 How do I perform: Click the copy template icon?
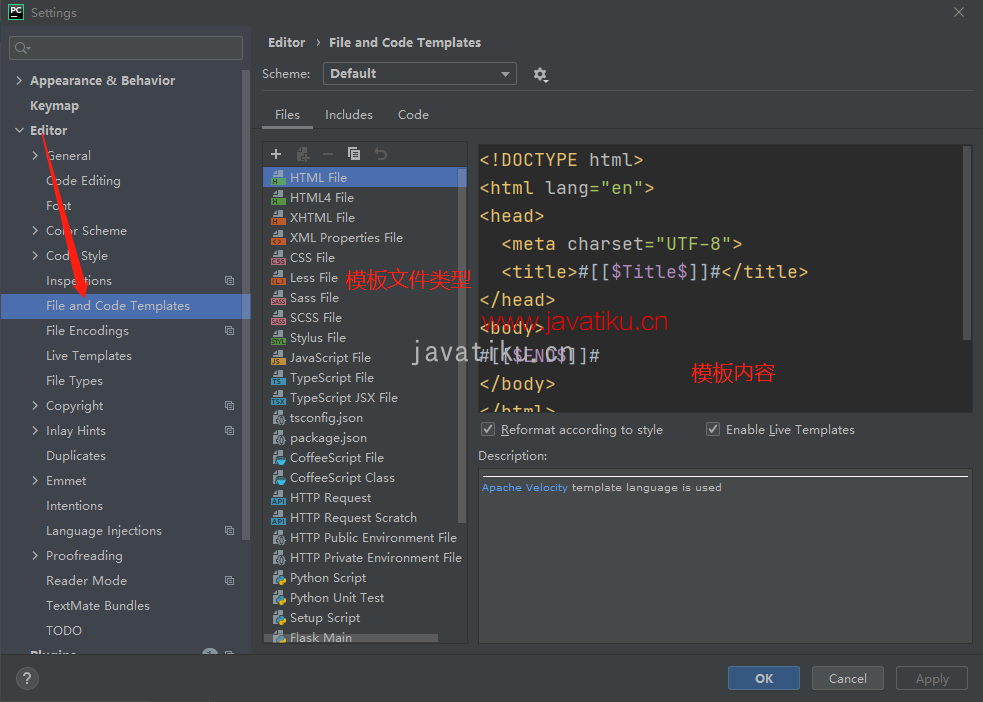click(x=354, y=154)
